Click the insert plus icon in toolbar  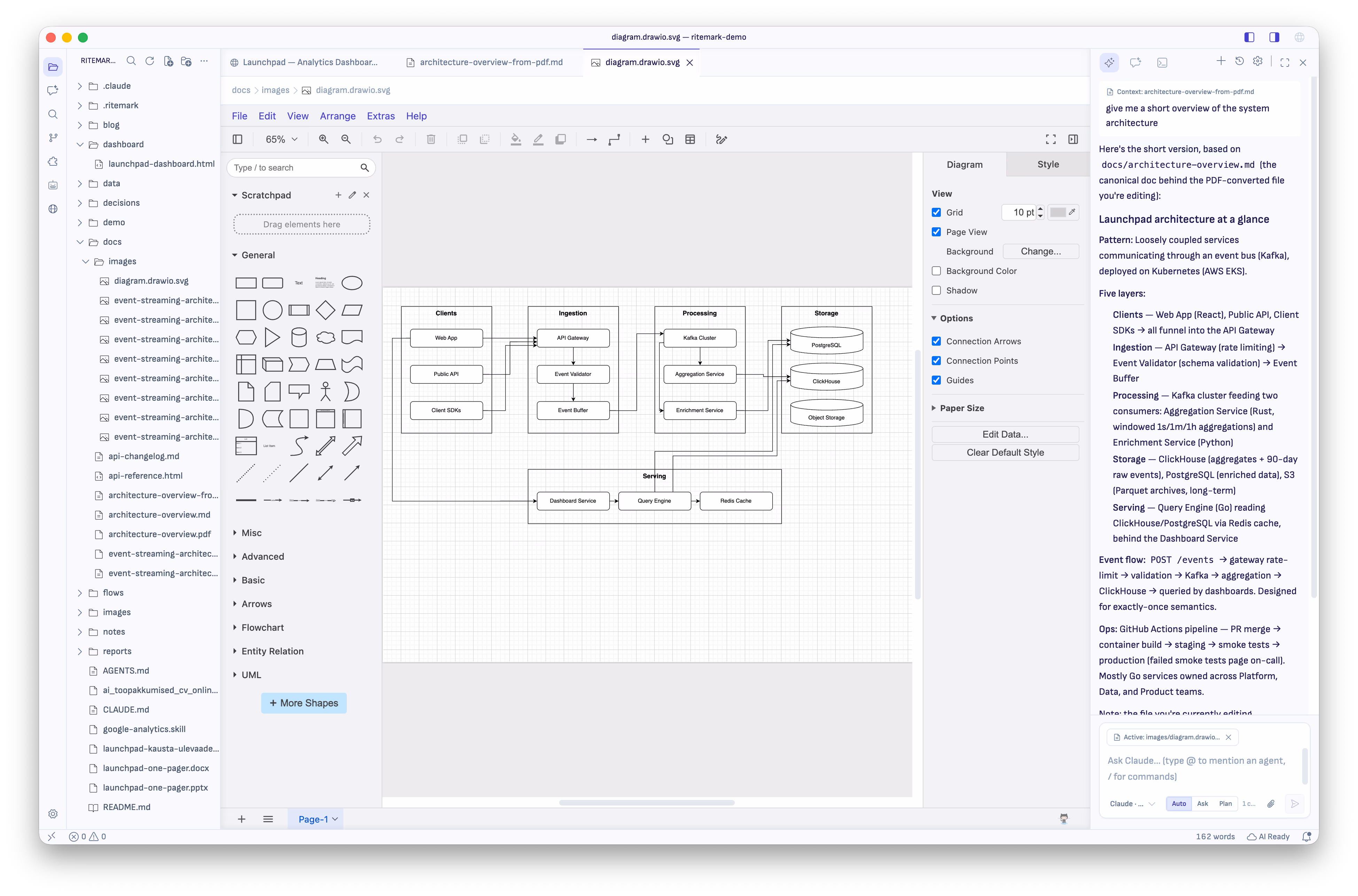(645, 140)
